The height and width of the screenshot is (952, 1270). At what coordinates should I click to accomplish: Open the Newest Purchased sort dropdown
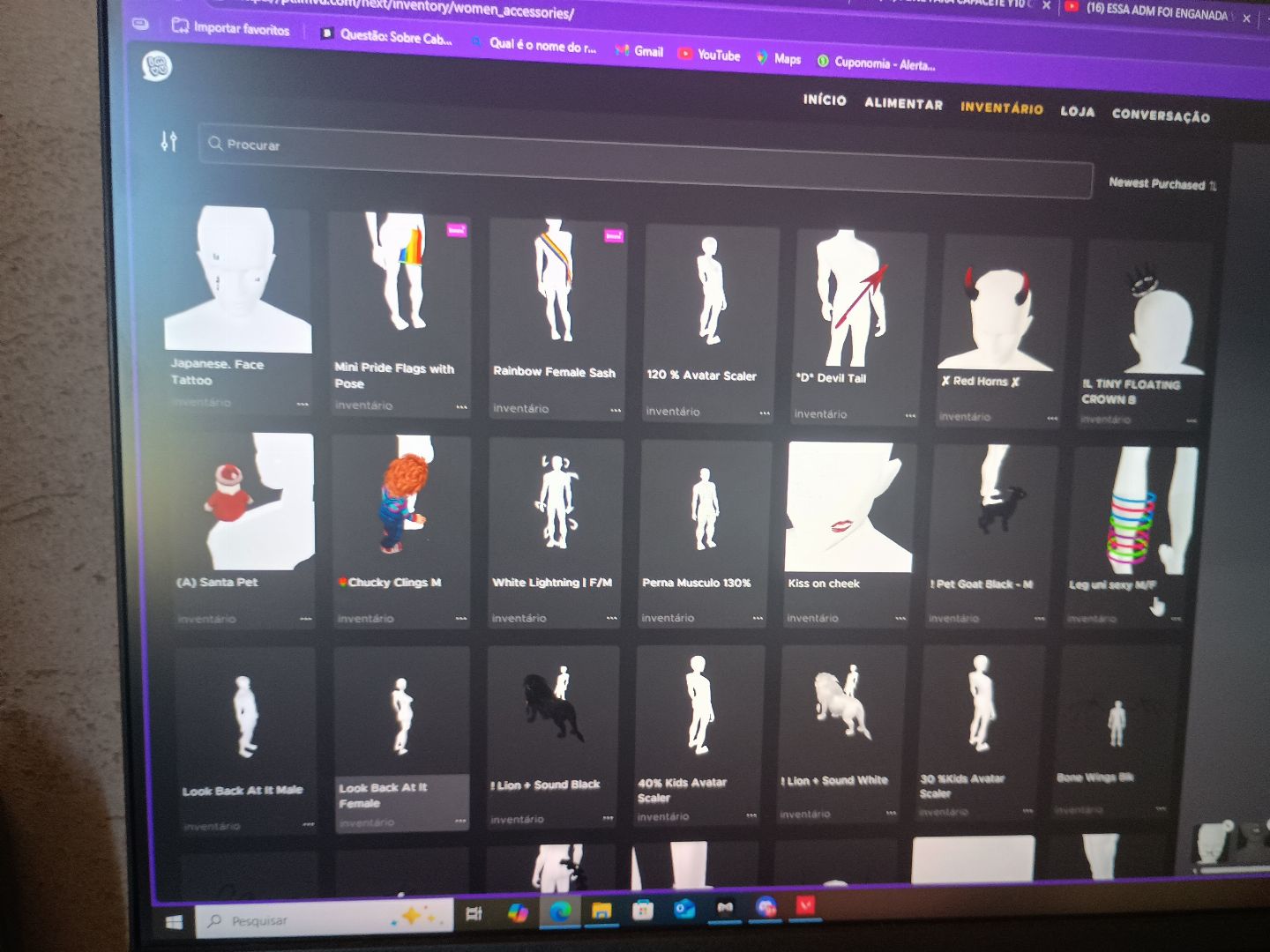(1162, 183)
